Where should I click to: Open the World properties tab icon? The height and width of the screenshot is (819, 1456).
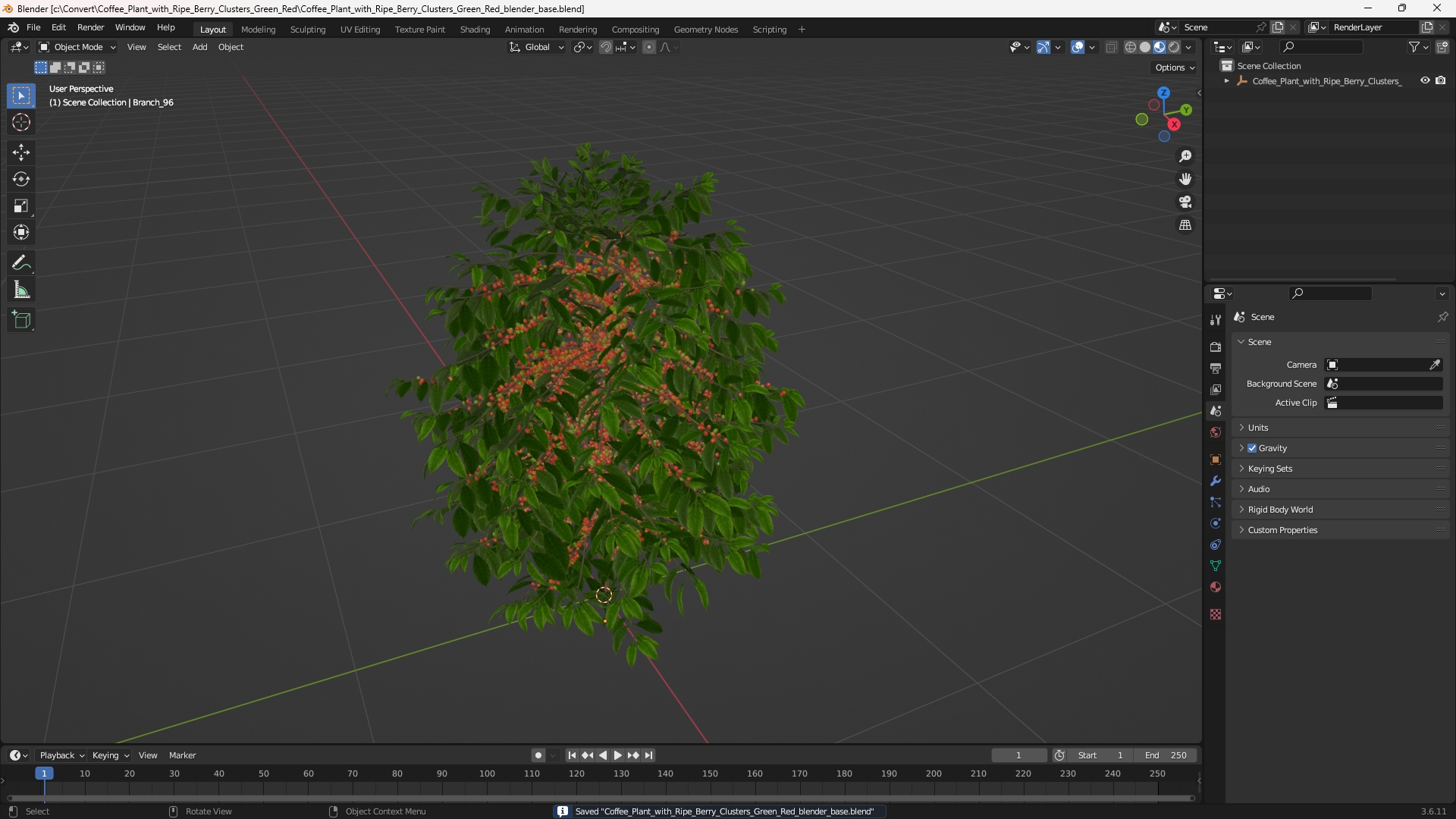tap(1216, 432)
